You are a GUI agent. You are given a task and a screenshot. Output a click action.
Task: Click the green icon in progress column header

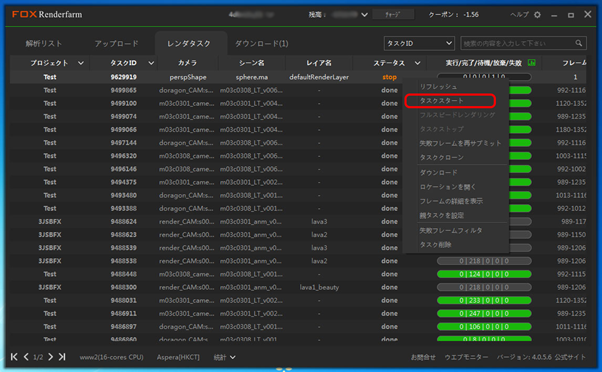click(532, 62)
